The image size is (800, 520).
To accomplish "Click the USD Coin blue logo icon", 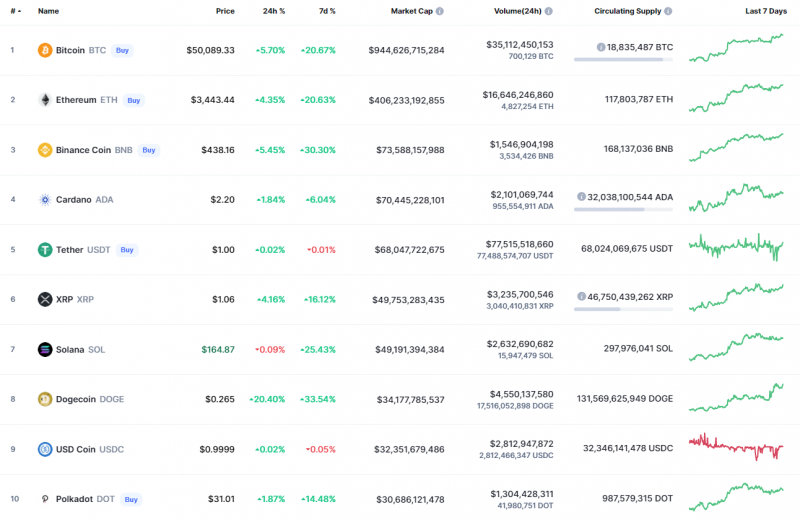I will pos(45,449).
